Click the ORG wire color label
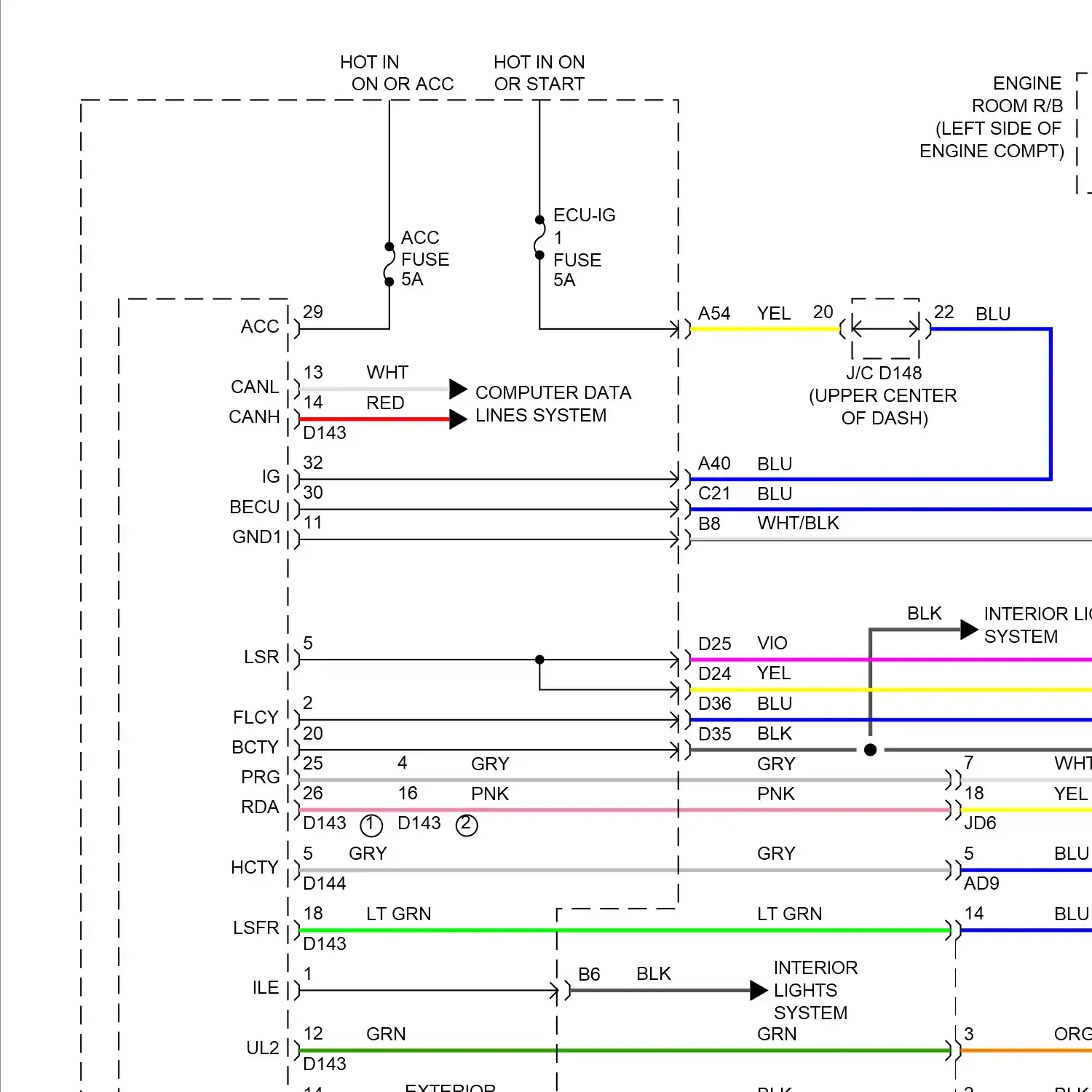Viewport: 1092px width, 1092px height. point(1072,1034)
